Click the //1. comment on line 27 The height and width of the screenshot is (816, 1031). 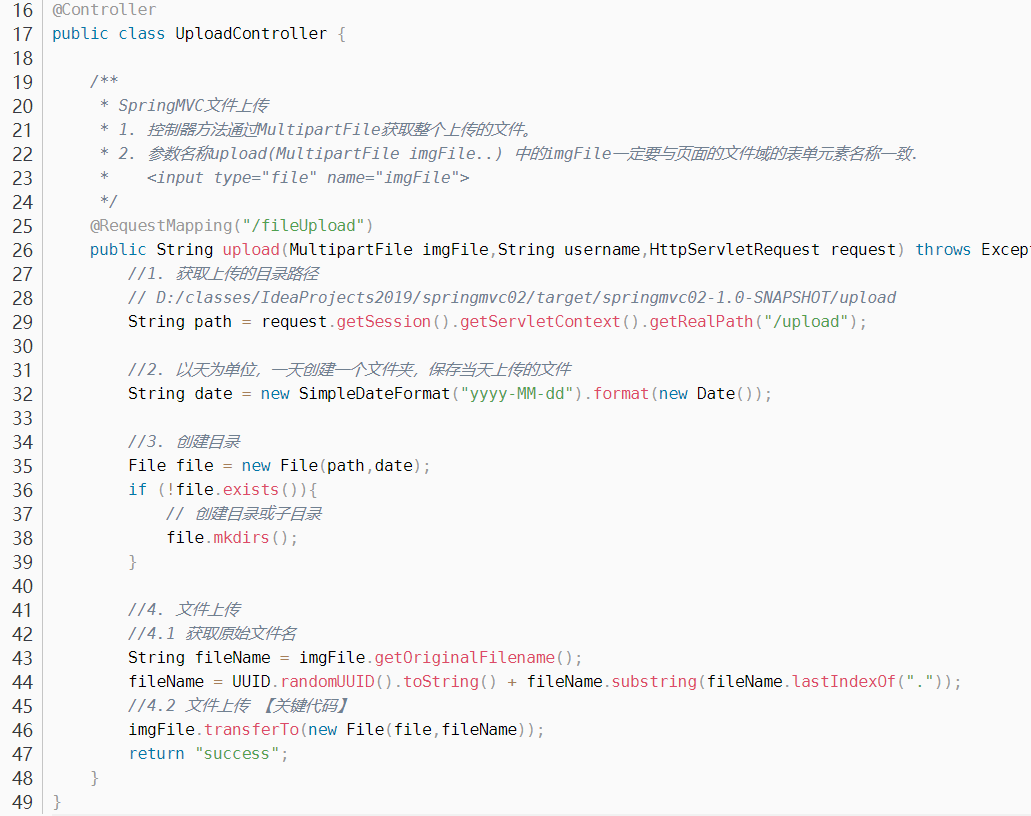(x=223, y=274)
